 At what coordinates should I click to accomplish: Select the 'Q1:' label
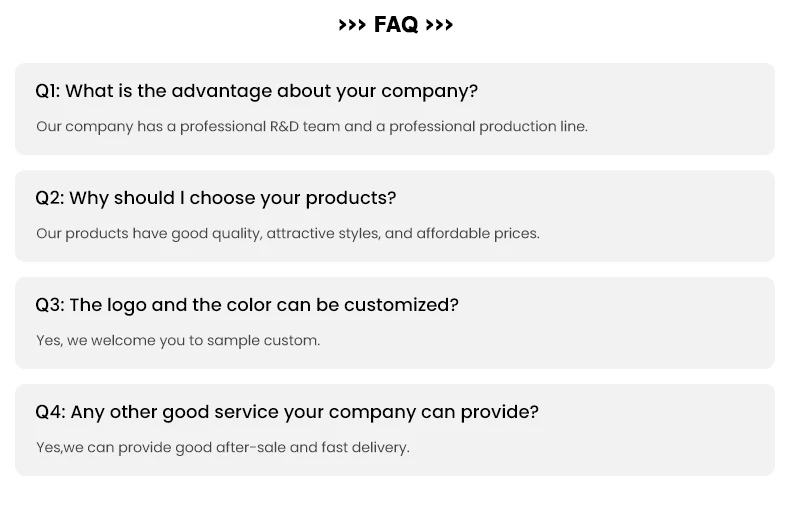(x=48, y=91)
